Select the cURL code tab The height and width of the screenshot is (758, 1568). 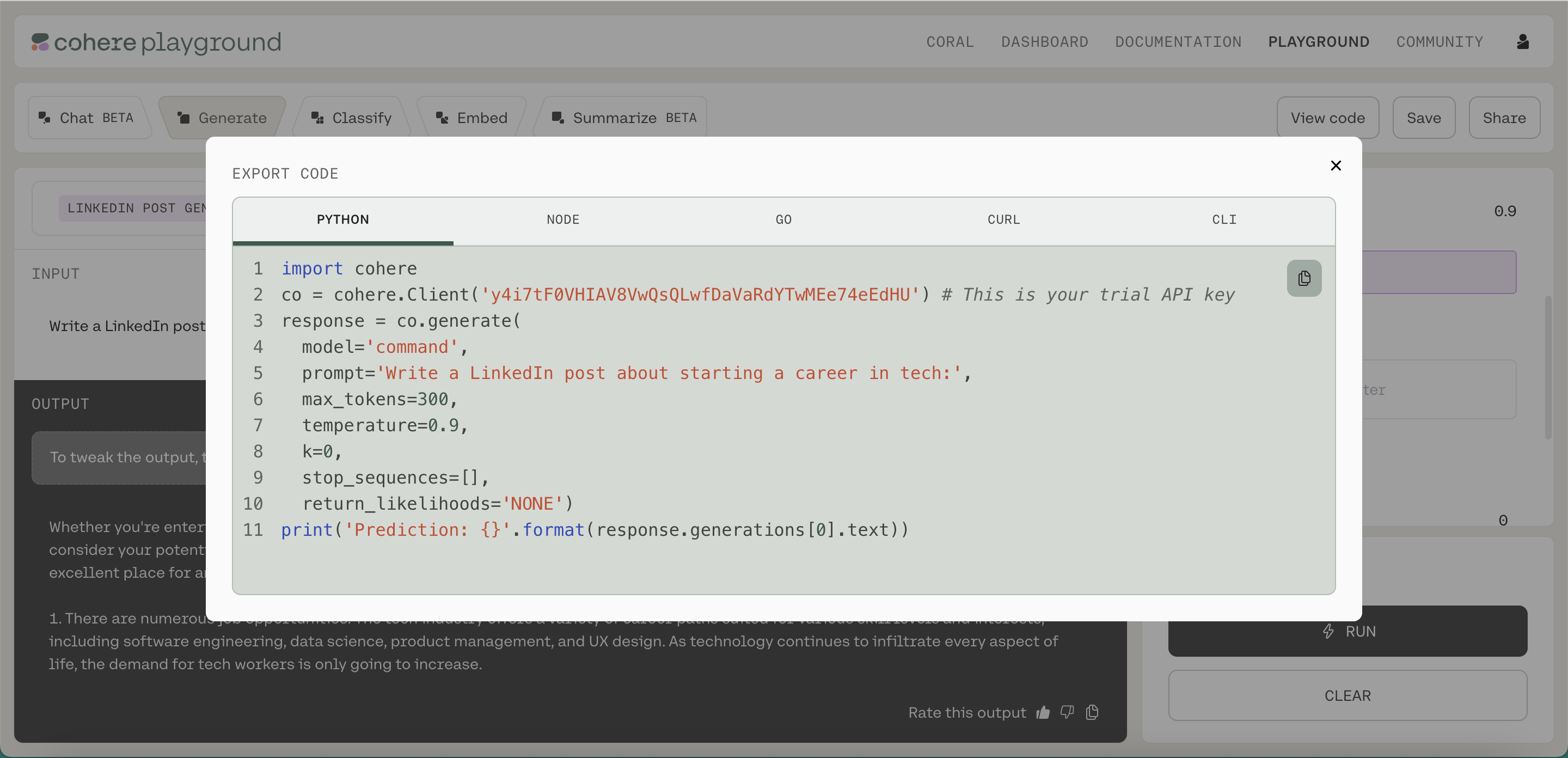pos(1003,219)
